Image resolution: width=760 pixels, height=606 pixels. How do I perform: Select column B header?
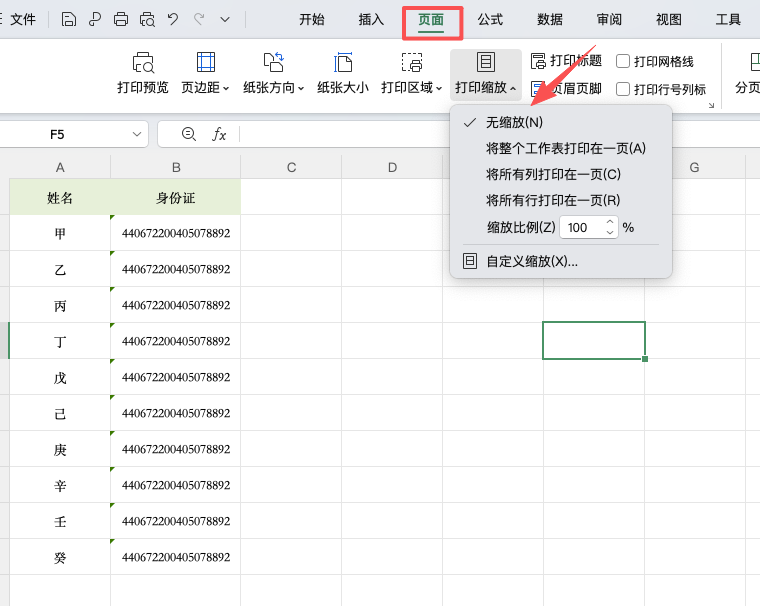pyautogui.click(x=176, y=167)
